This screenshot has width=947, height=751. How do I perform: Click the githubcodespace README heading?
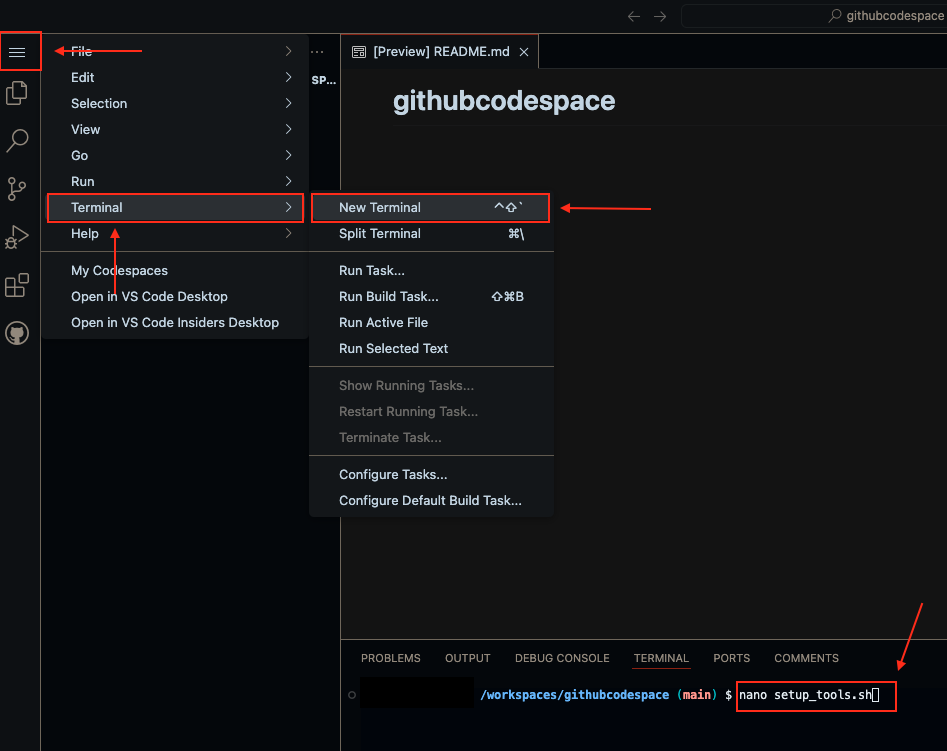(x=504, y=101)
